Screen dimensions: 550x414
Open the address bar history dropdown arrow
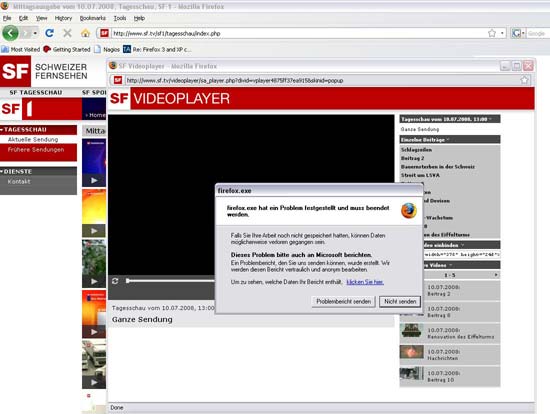[502, 33]
